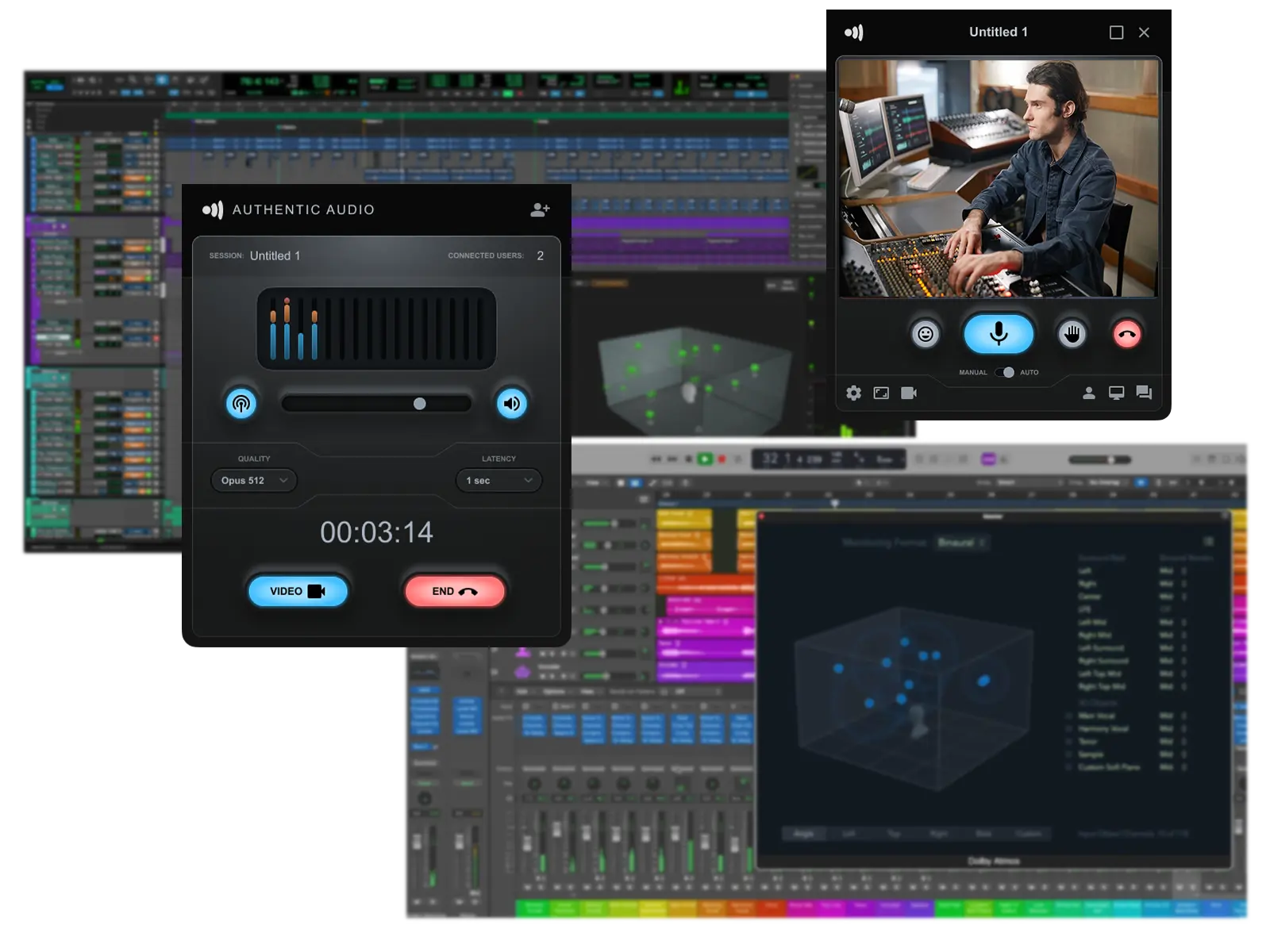Image resolution: width=1270 pixels, height=952 pixels.
Task: Select the emoji reaction icon in the call window
Action: click(x=927, y=333)
